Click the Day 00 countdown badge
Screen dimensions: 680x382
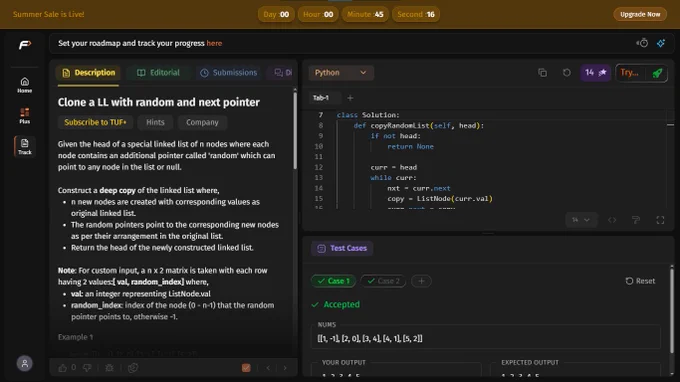276,14
